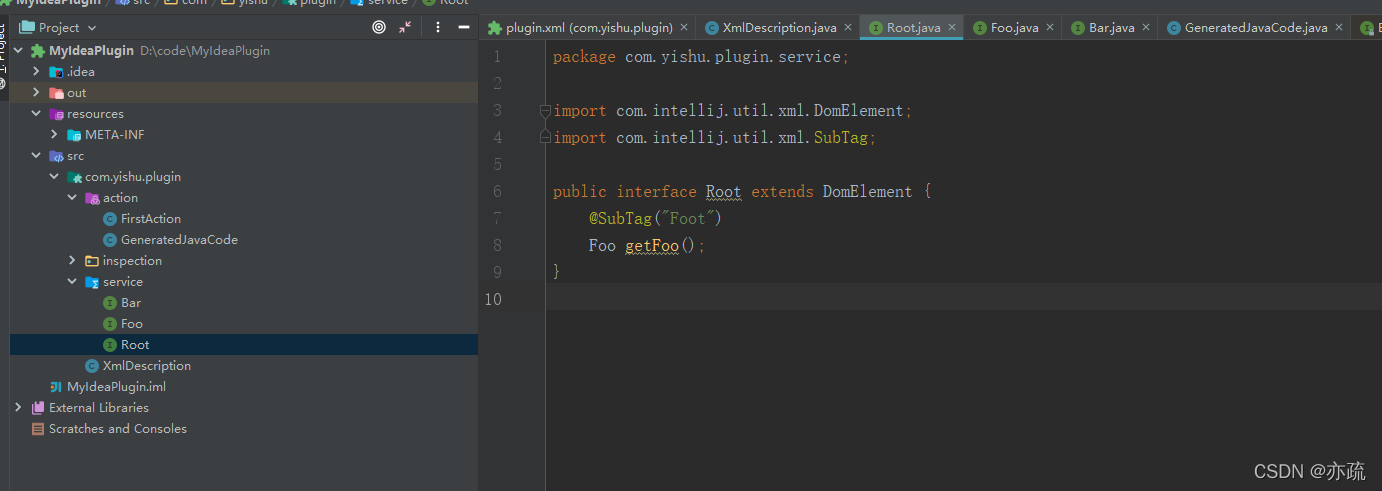Click the locate/select opened file target icon

point(379,28)
